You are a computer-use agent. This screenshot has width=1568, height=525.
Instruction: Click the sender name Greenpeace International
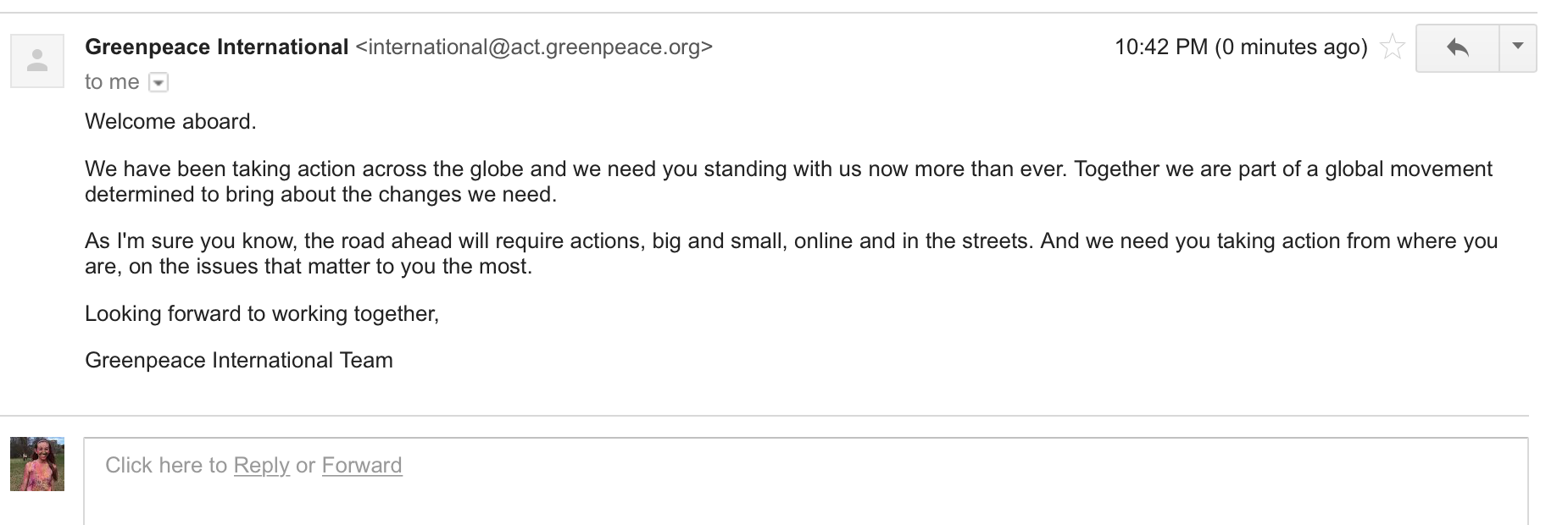[216, 47]
